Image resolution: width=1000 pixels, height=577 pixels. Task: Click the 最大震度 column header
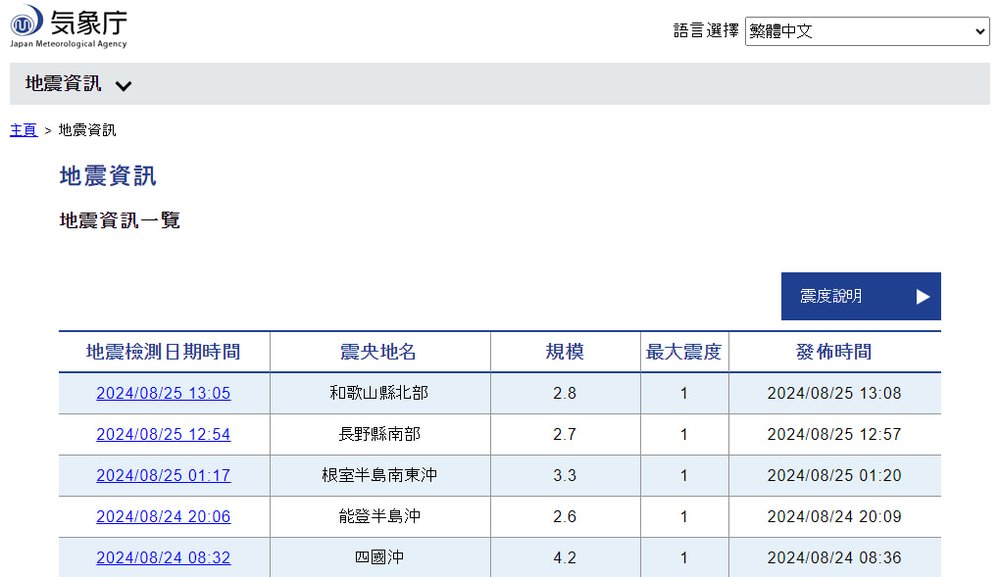(684, 352)
